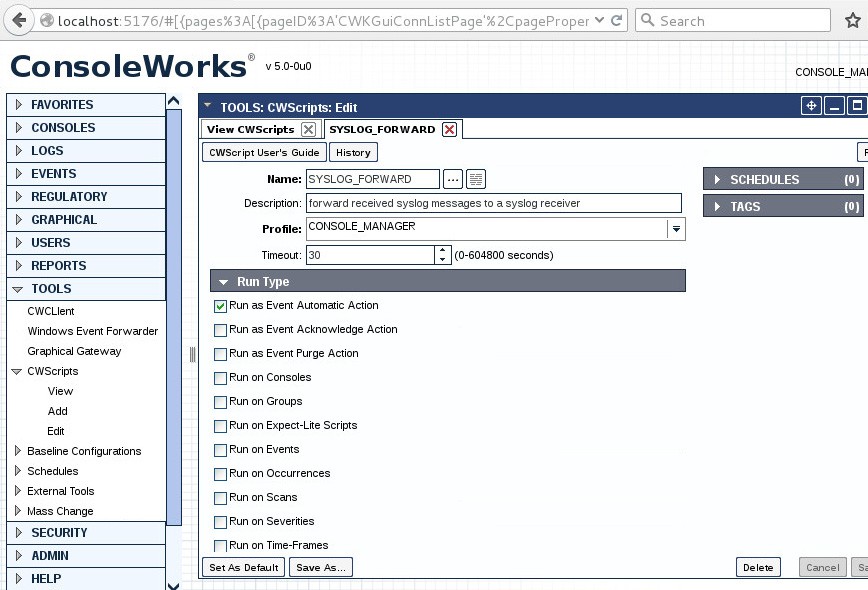The height and width of the screenshot is (590, 868).
Task: Bookmark page with star icon
Action: (852, 21)
